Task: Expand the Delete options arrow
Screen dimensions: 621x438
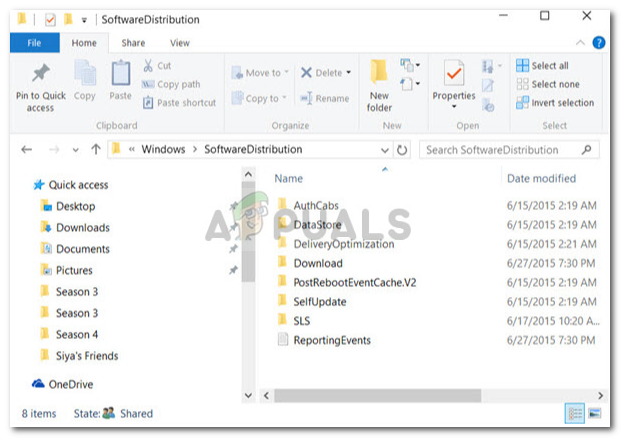Action: click(349, 72)
